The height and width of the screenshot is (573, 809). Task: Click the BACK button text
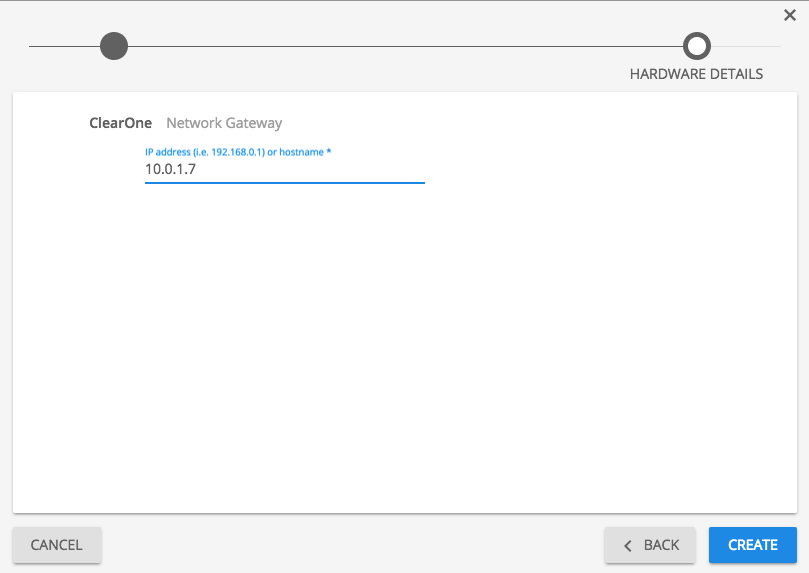tap(661, 545)
